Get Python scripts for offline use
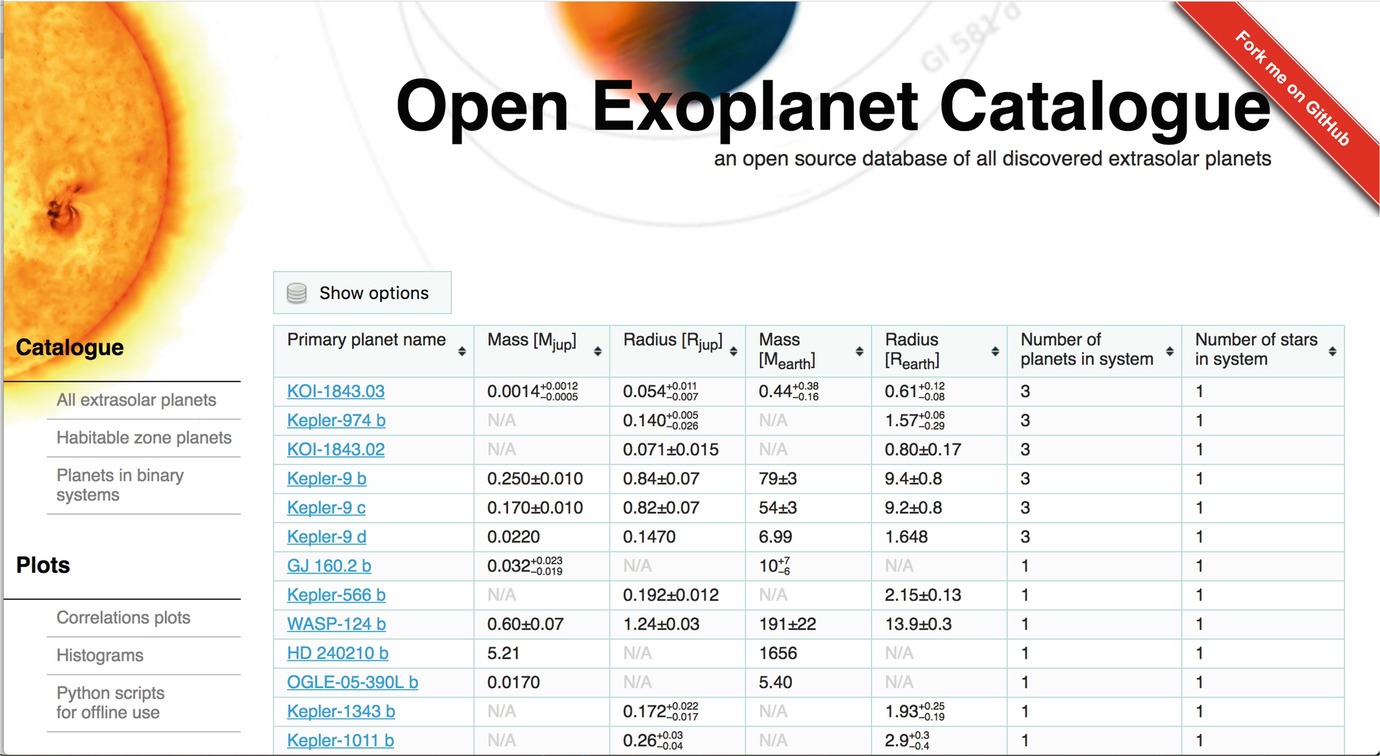This screenshot has width=1380, height=756. pyautogui.click(x=111, y=702)
